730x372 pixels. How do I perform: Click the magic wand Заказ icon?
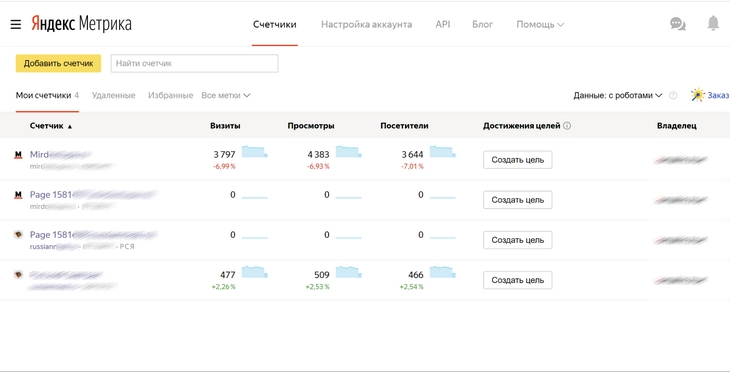(x=697, y=95)
